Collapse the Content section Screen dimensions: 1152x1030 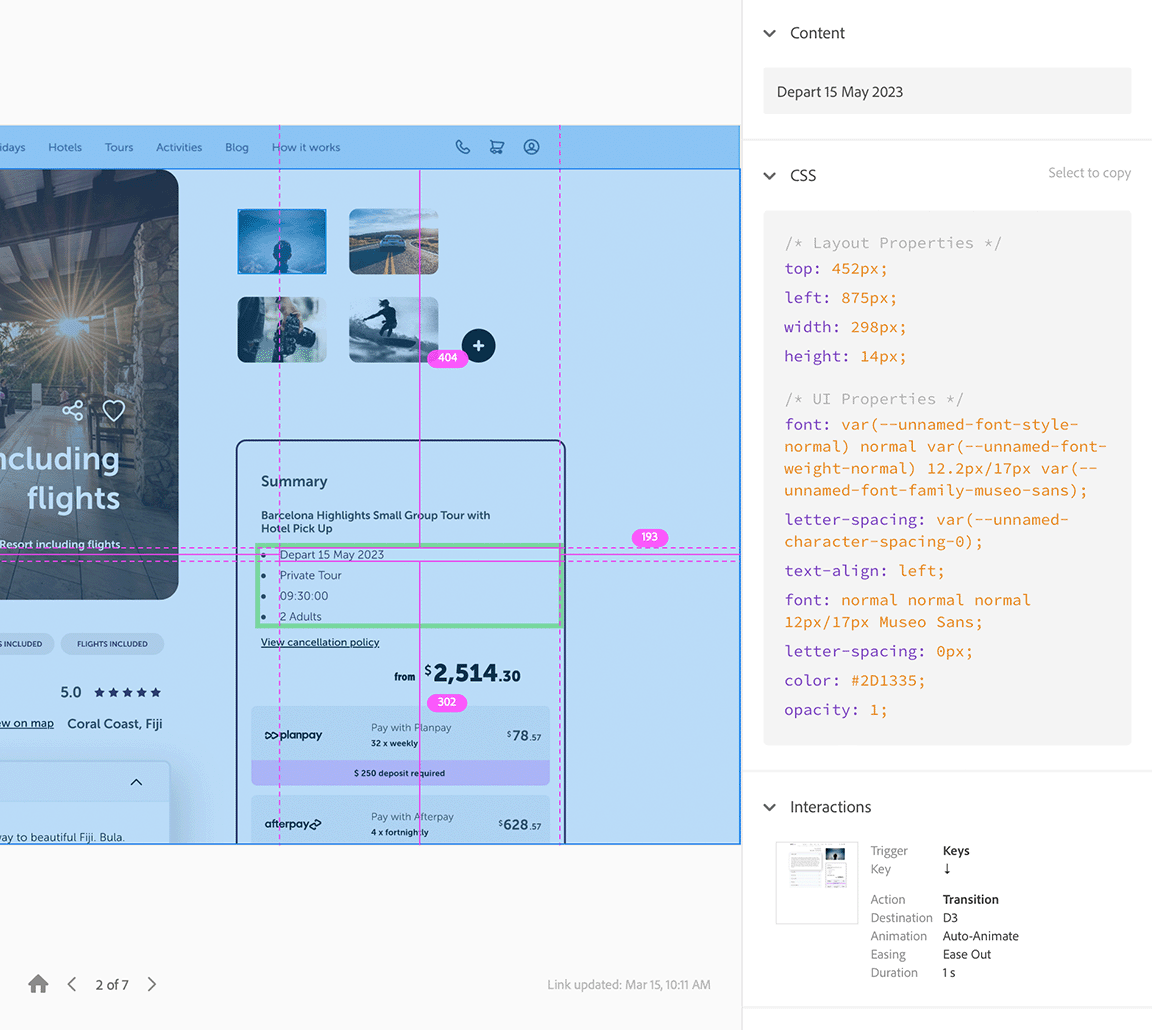769,33
